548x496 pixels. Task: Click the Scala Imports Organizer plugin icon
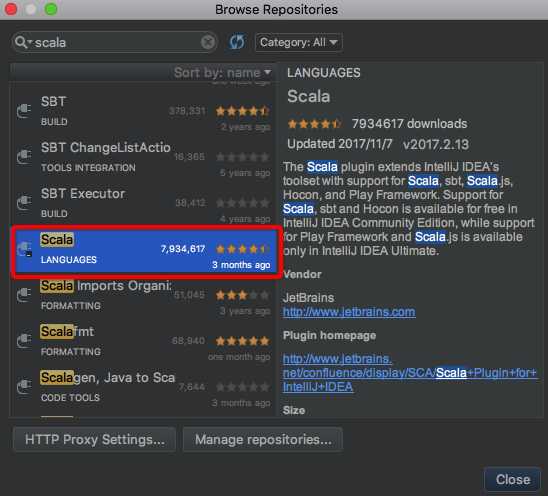(24, 295)
